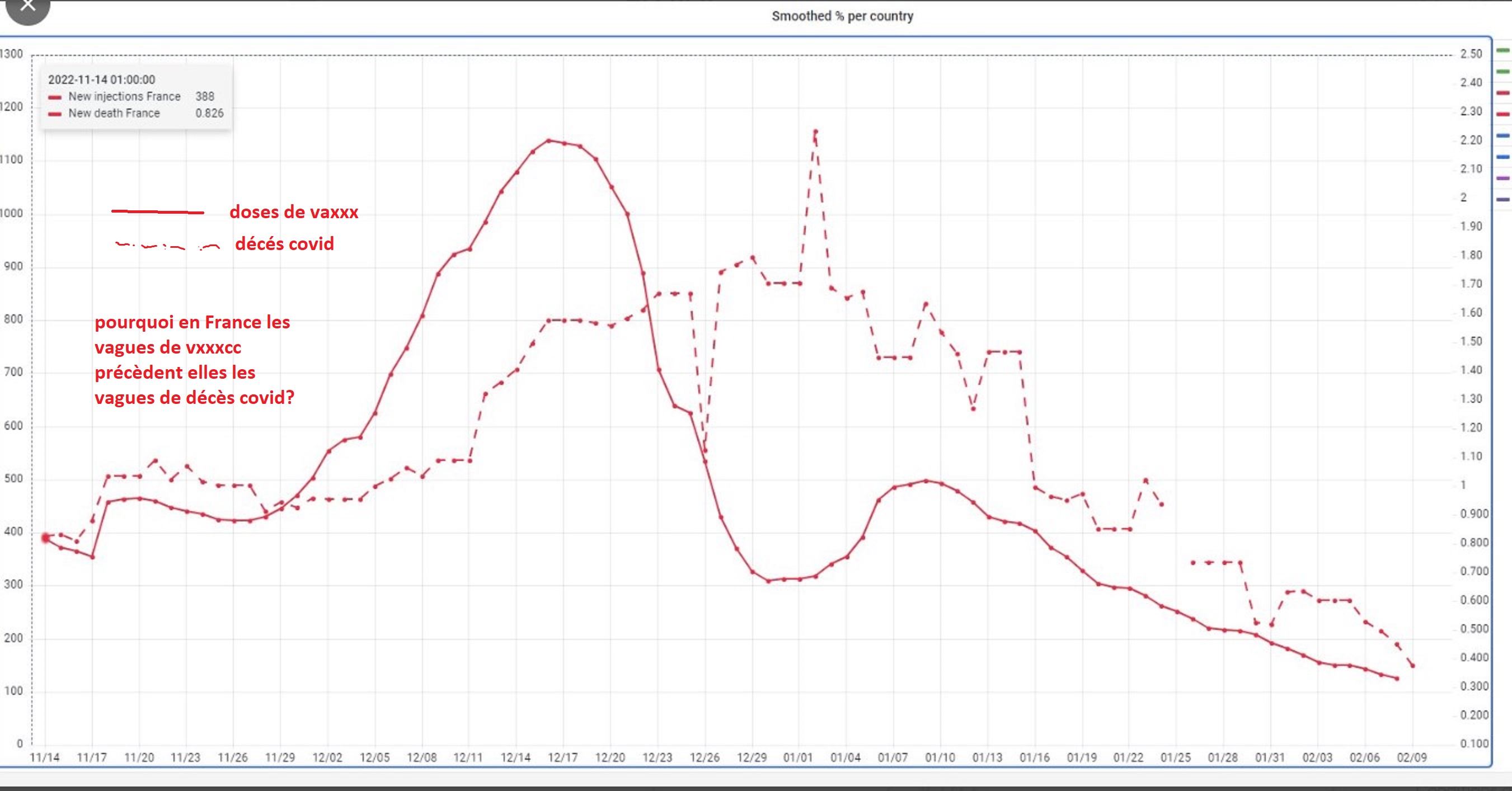
Task: Click 'New injections France' in the tooltip
Action: coord(124,96)
